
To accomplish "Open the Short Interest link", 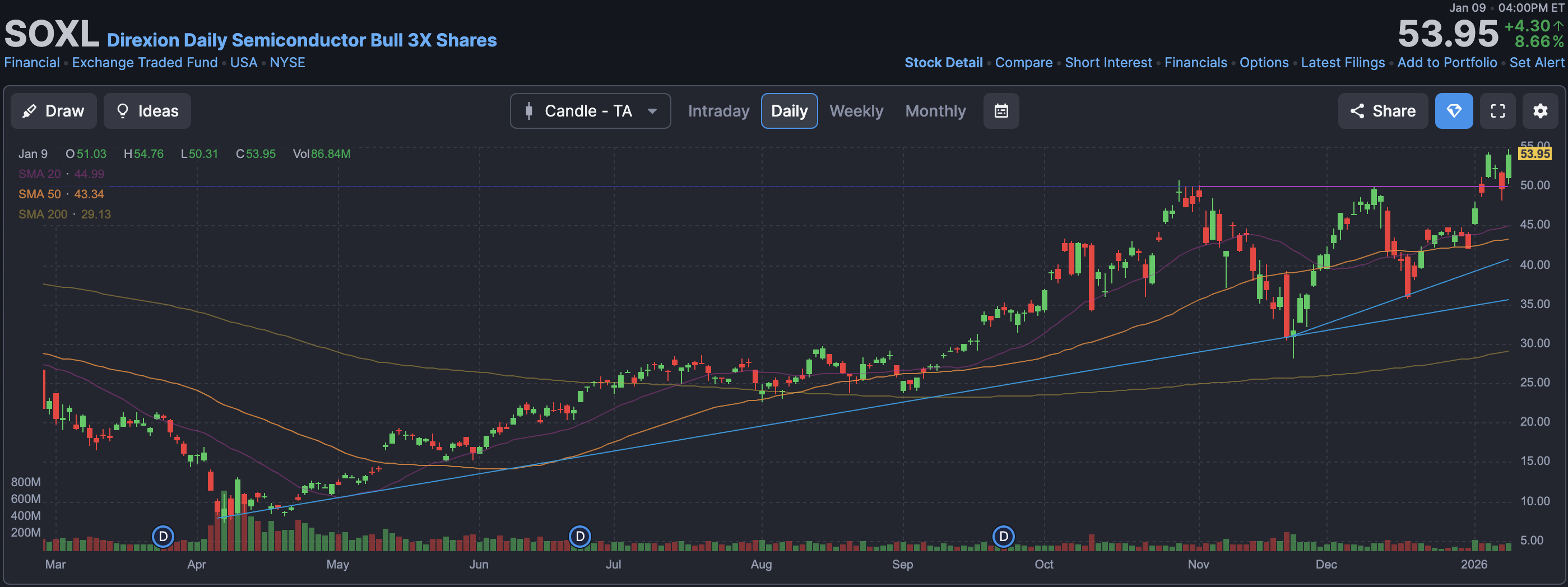I will [1108, 63].
